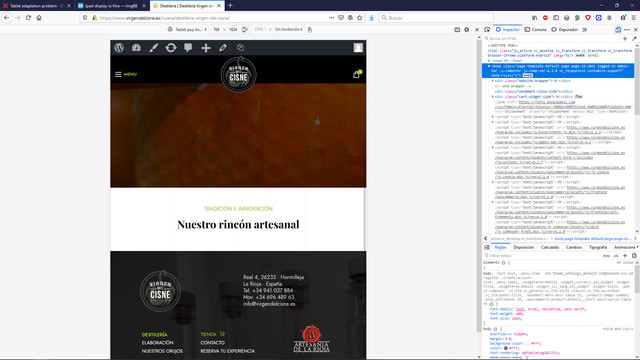This screenshot has width=640, height=360.
Task: Collapse the selected body element node
Action: point(489,66)
